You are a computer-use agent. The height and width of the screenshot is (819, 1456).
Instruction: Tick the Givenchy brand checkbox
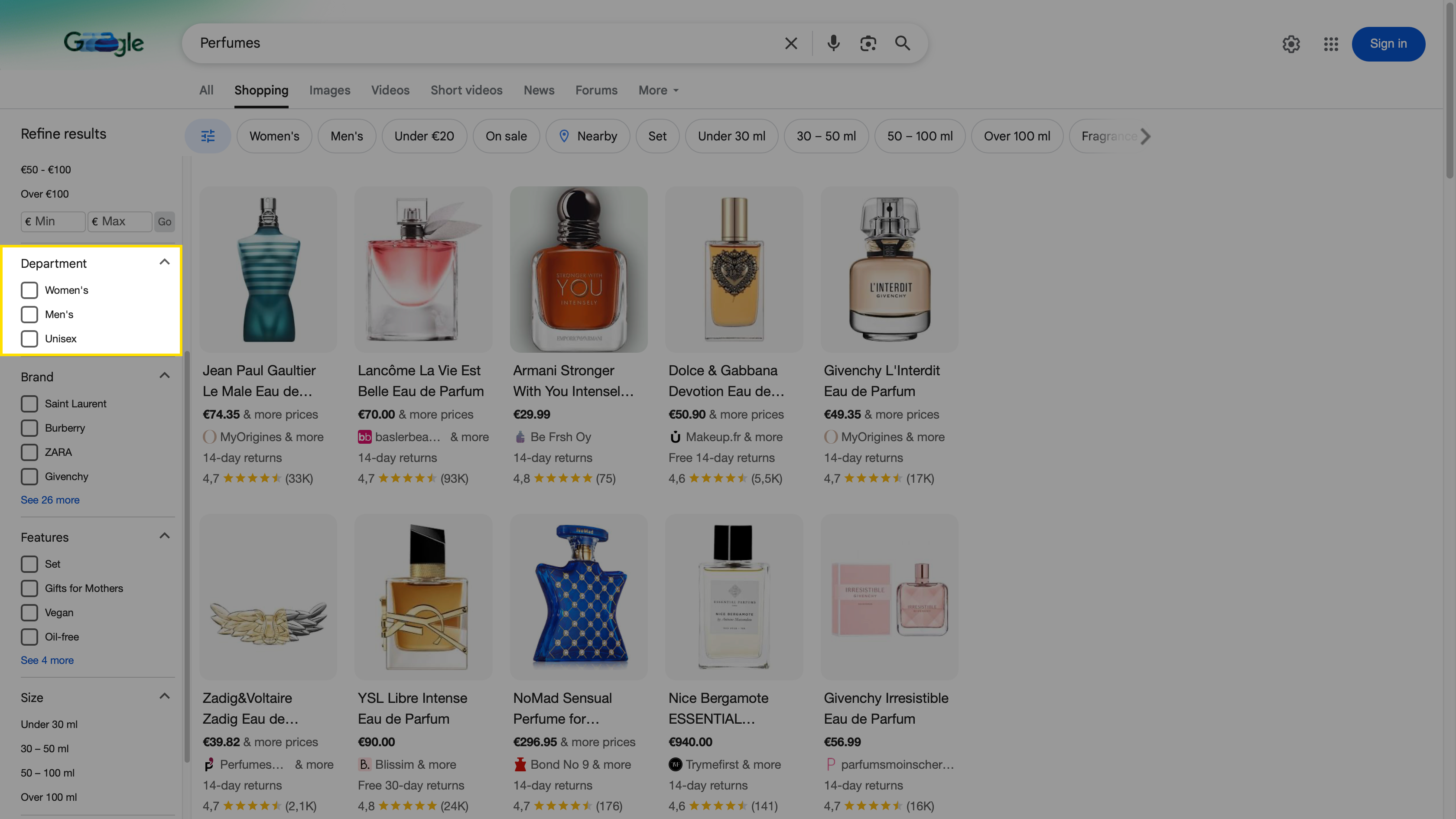(x=29, y=477)
